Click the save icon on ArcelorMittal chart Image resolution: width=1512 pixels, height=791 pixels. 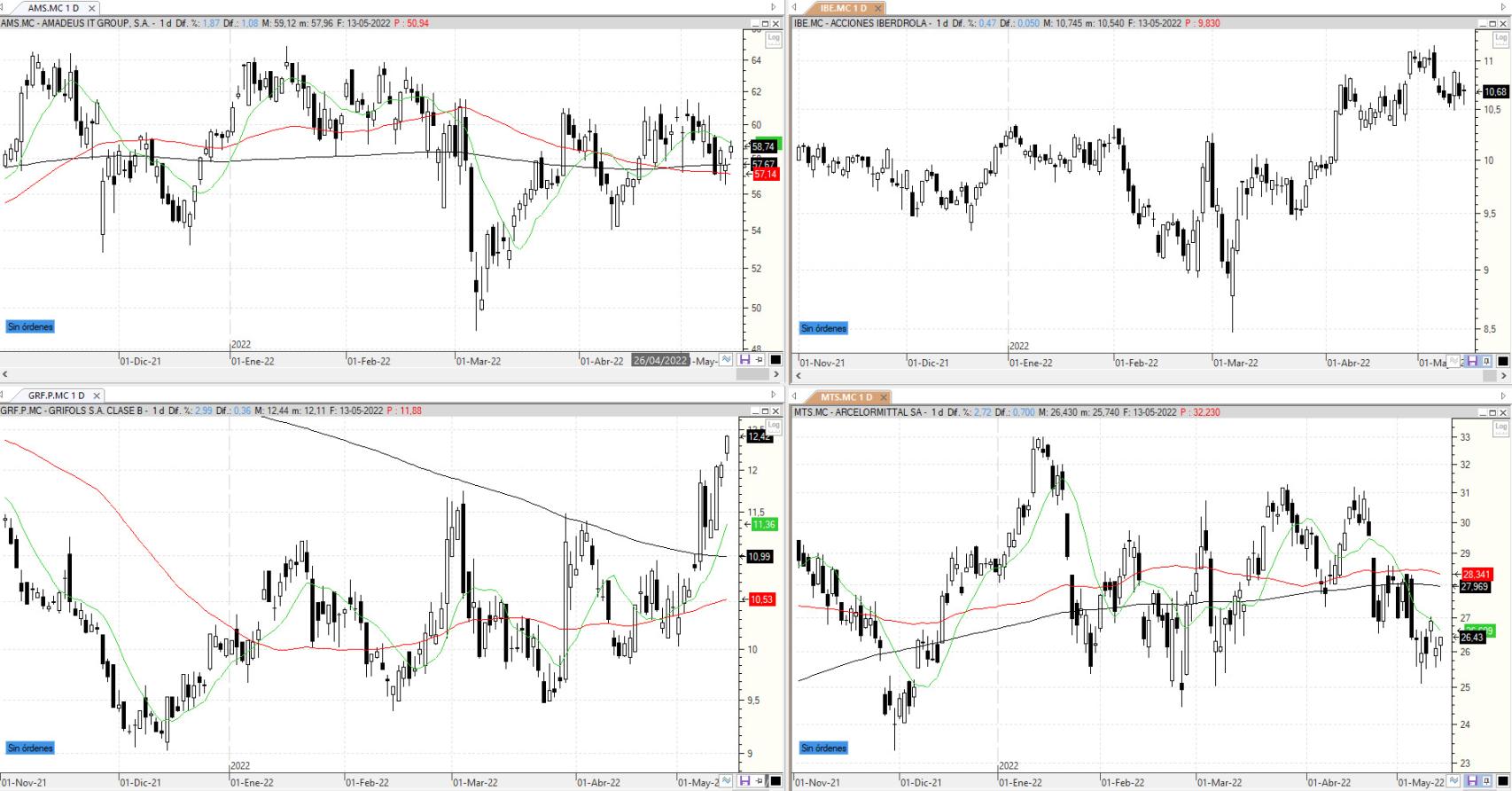click(1472, 780)
